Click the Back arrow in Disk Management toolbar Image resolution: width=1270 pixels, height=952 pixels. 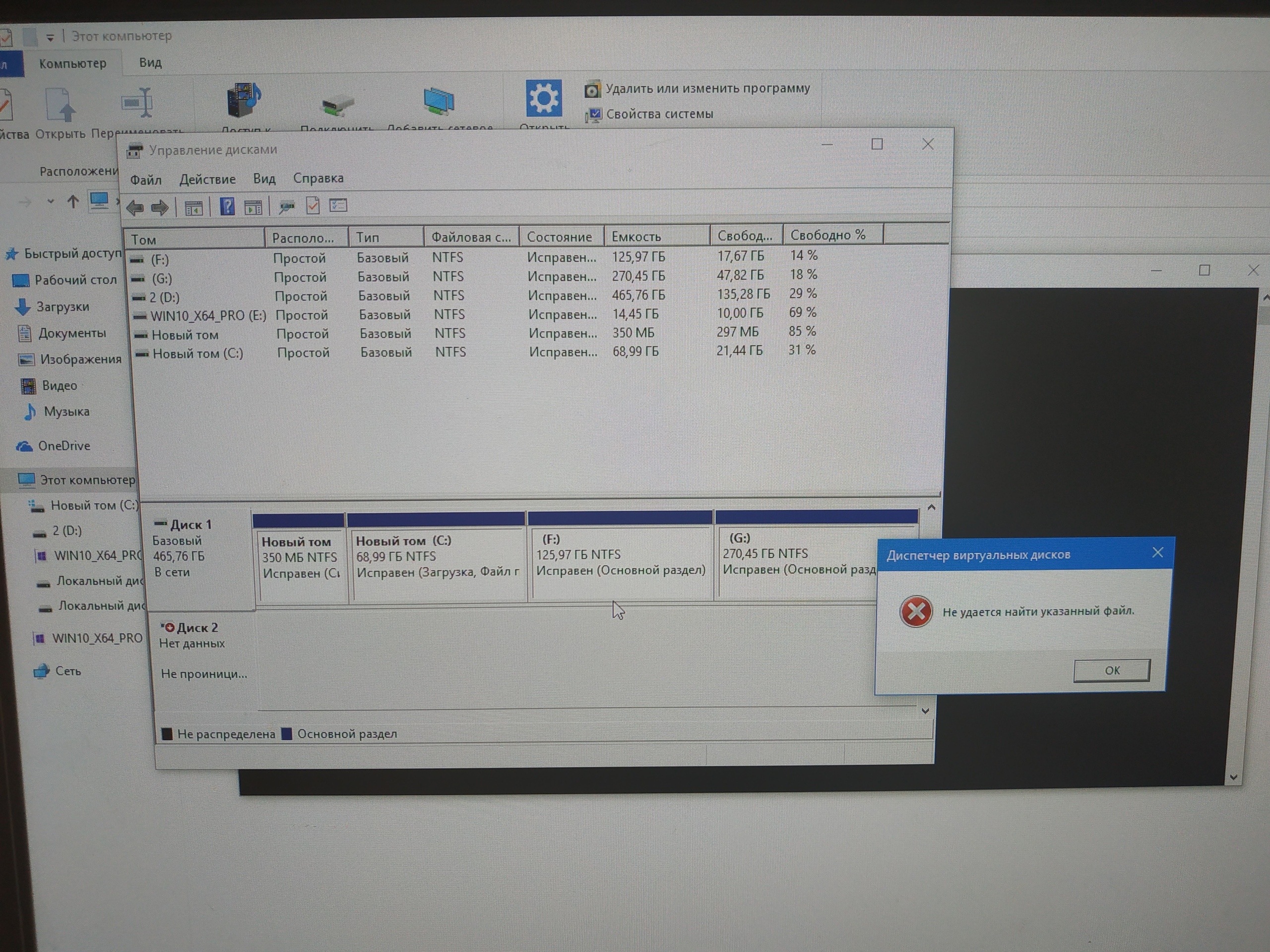pyautogui.click(x=135, y=207)
